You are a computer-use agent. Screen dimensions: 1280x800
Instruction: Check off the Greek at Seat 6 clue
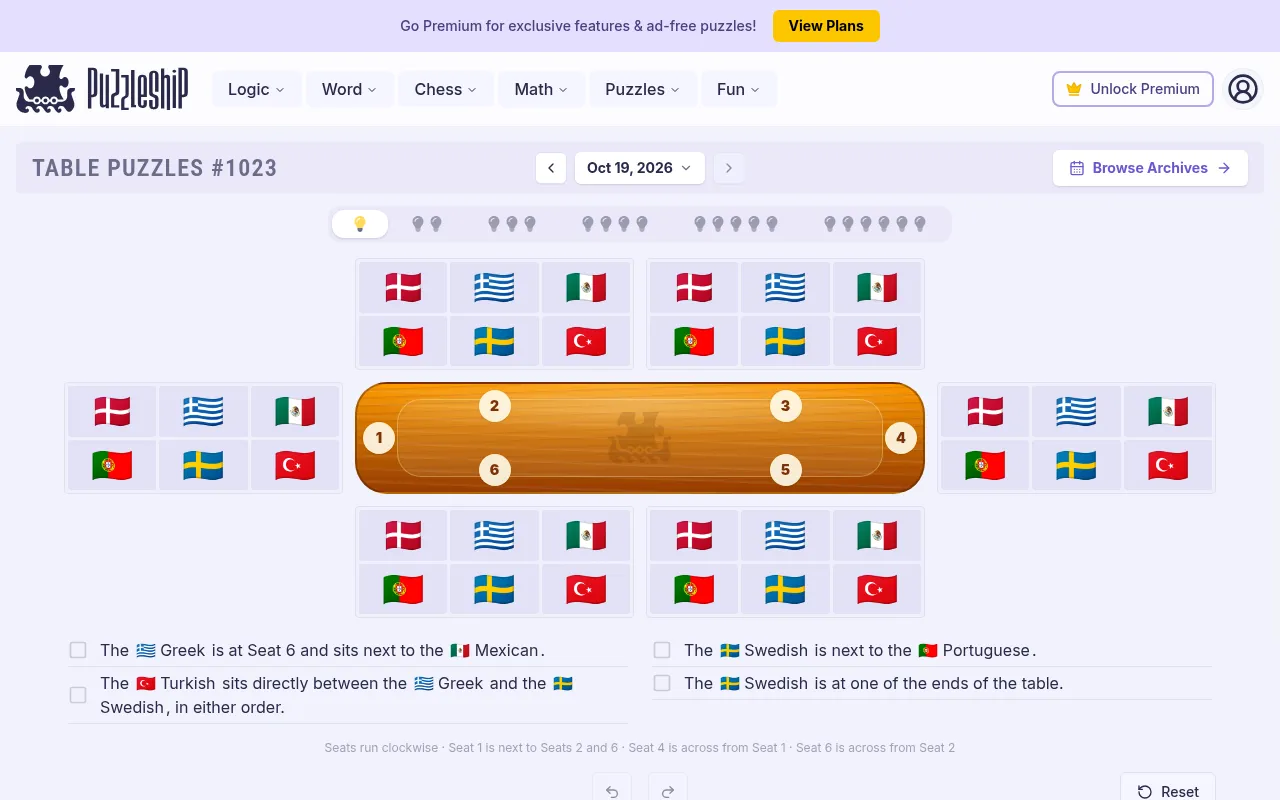(78, 650)
